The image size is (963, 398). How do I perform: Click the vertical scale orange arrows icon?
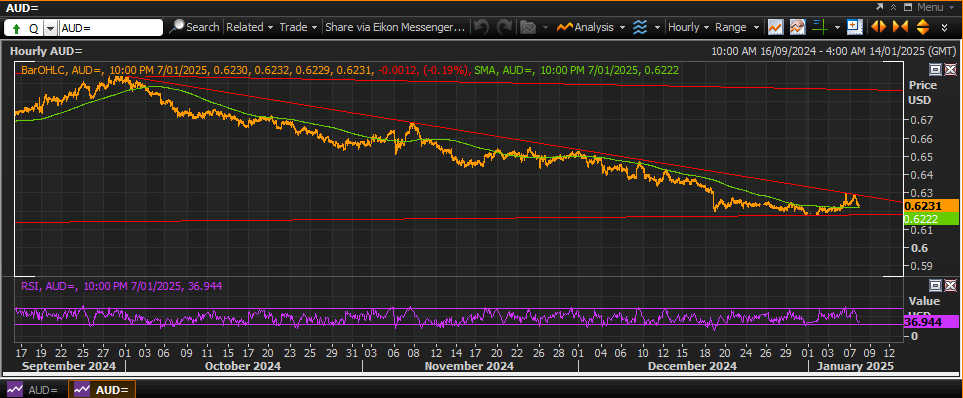coord(922,27)
